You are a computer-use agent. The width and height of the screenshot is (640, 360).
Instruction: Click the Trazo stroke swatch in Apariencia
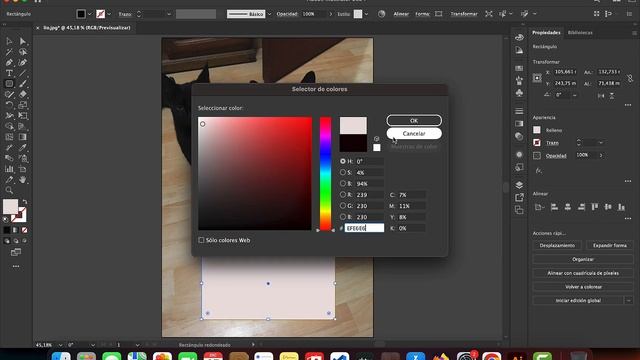[537, 142]
